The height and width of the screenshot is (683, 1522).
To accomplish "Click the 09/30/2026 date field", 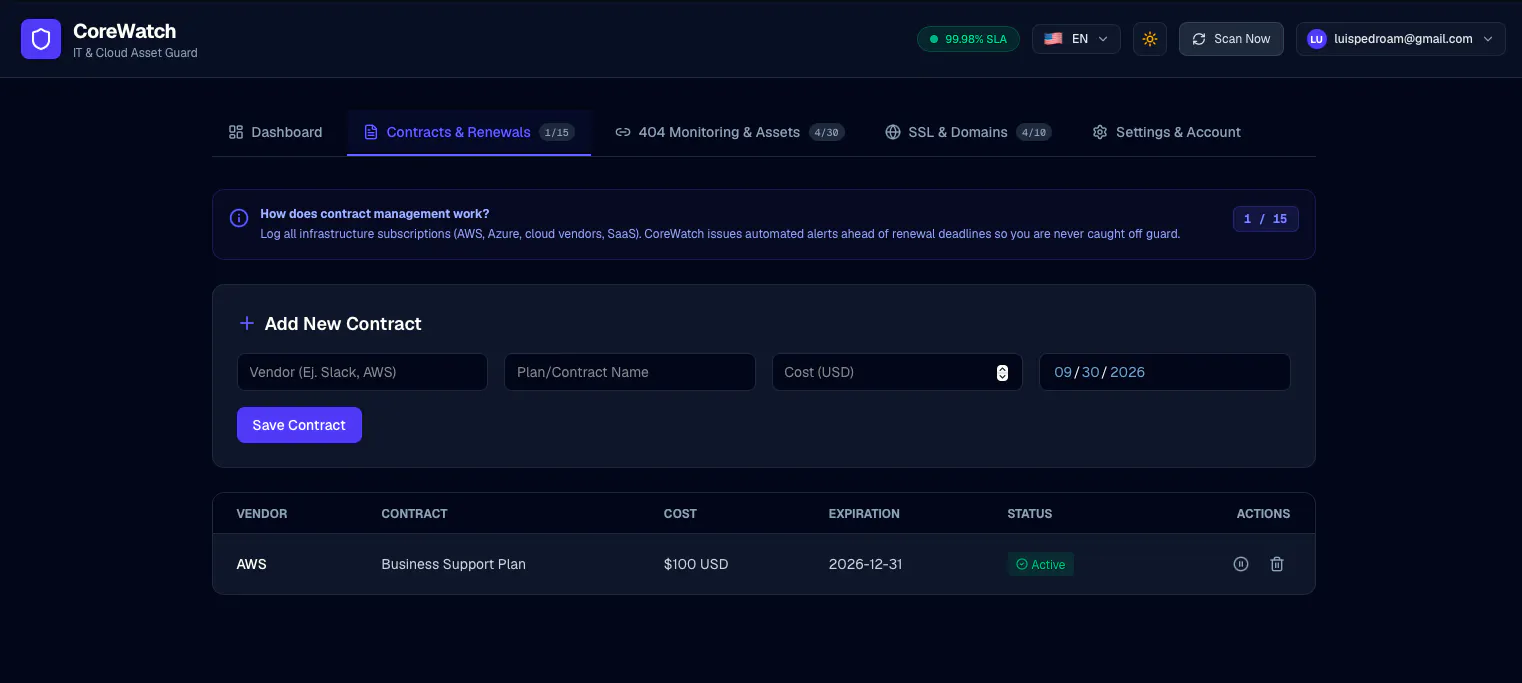I will coord(1165,372).
